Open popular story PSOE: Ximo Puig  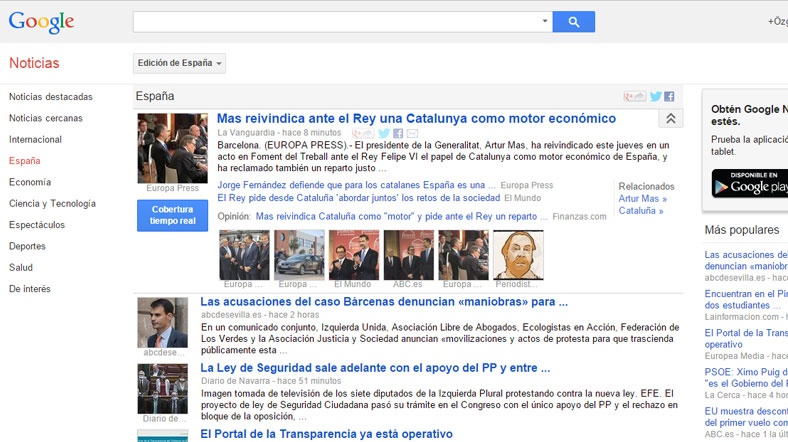[x=746, y=378]
